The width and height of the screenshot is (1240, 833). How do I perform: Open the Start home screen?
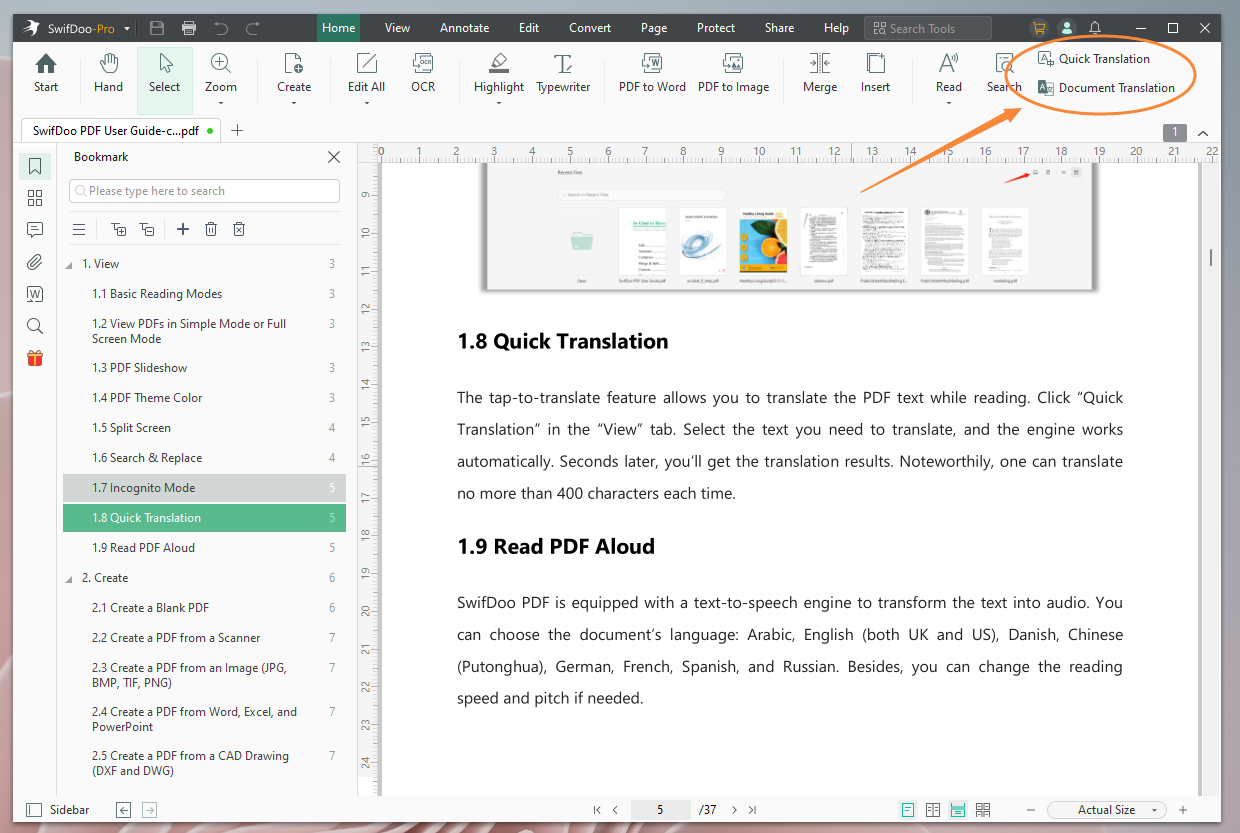(46, 74)
